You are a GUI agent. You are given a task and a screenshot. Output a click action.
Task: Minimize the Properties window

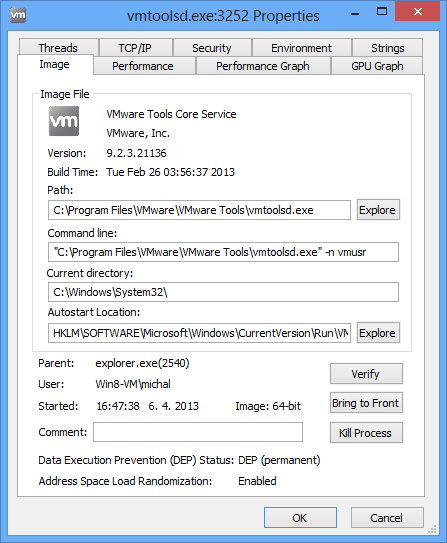(355, 14)
